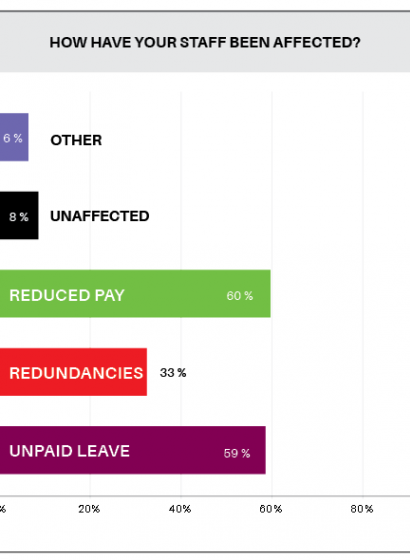Click the UNAFFECTED category label
The width and height of the screenshot is (410, 560).
[x=100, y=216]
